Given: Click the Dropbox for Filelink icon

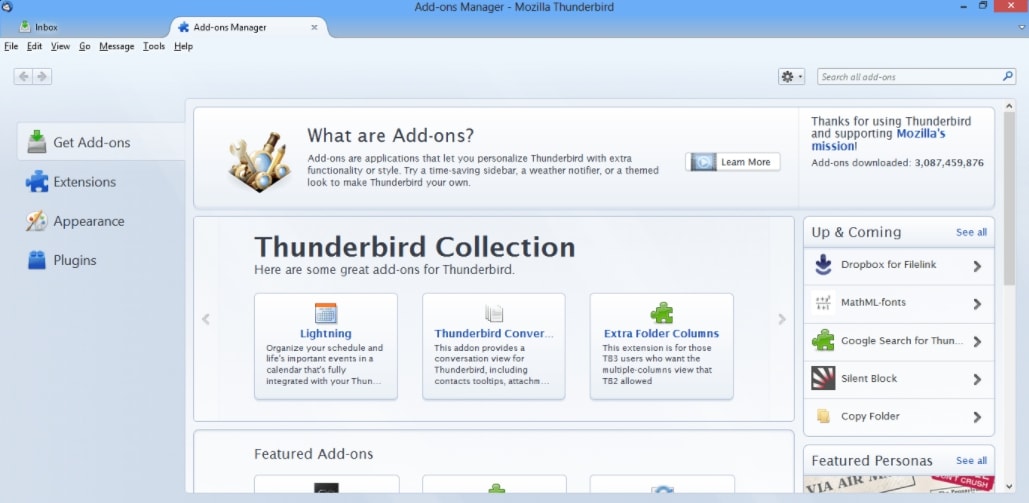Looking at the screenshot, I should pyautogui.click(x=823, y=265).
